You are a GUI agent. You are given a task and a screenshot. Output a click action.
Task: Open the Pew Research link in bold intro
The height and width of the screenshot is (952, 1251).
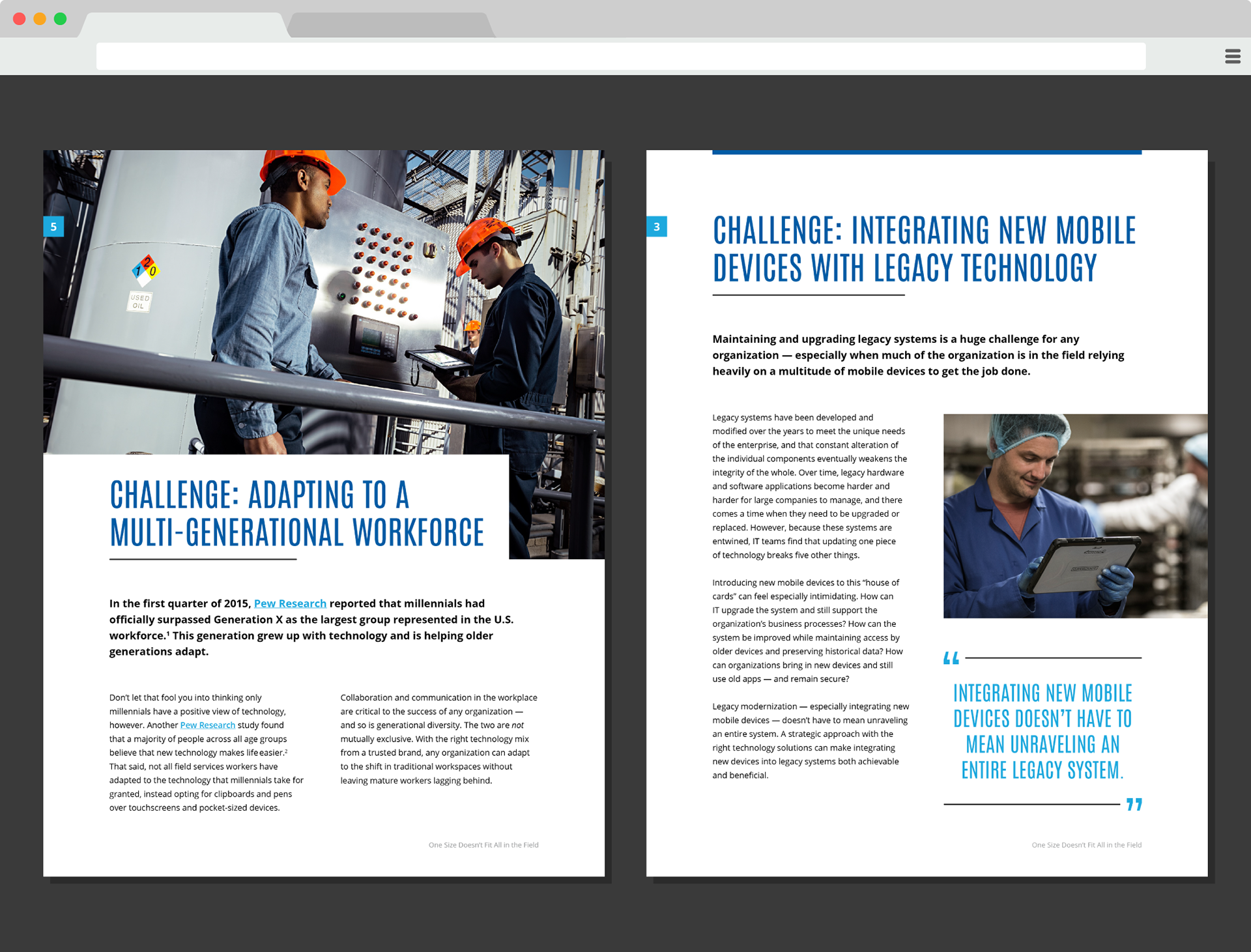pyautogui.click(x=290, y=603)
